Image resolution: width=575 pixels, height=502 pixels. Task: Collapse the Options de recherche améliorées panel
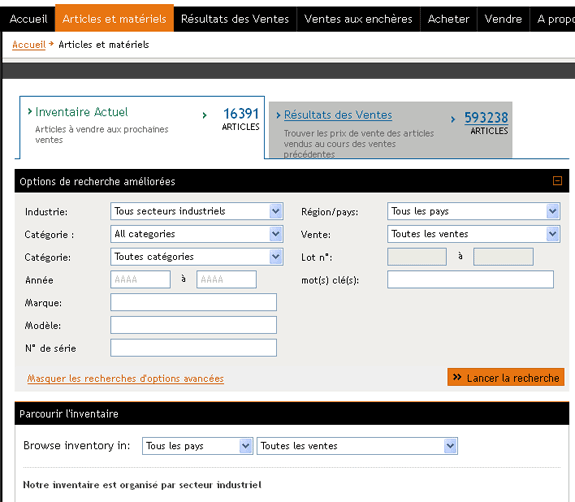[557, 181]
